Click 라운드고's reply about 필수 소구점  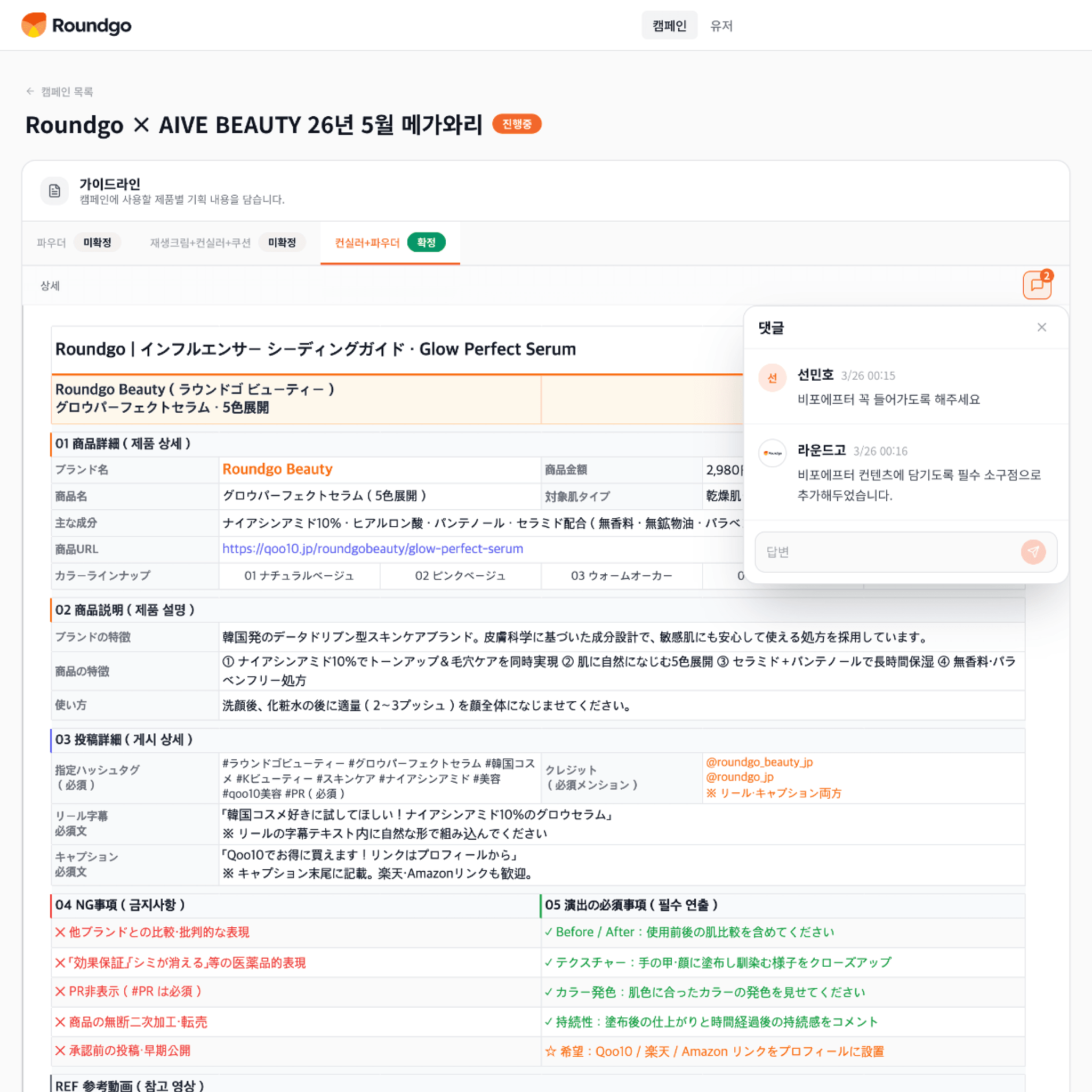pos(919,485)
